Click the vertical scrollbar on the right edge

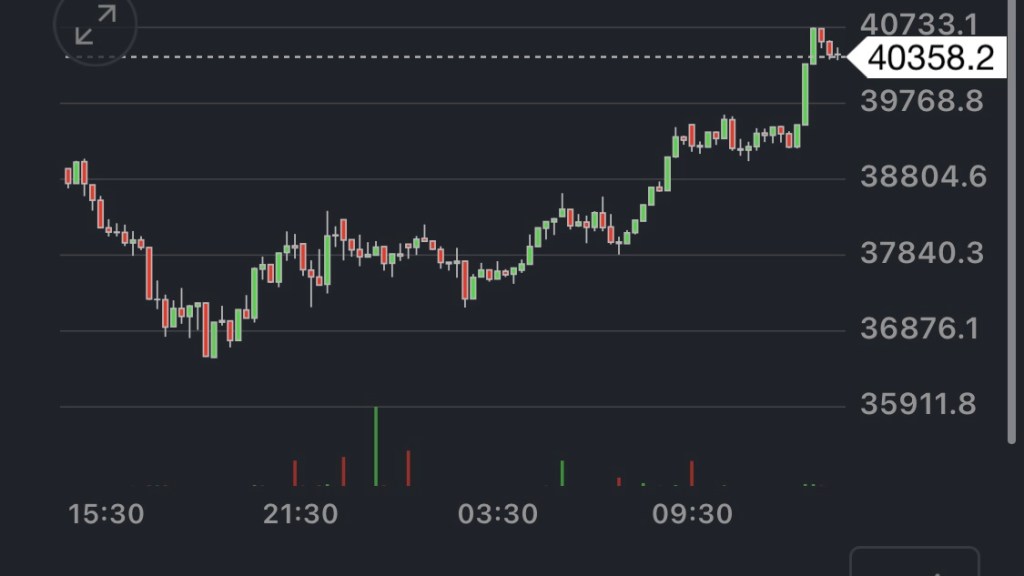pyautogui.click(x=1012, y=220)
